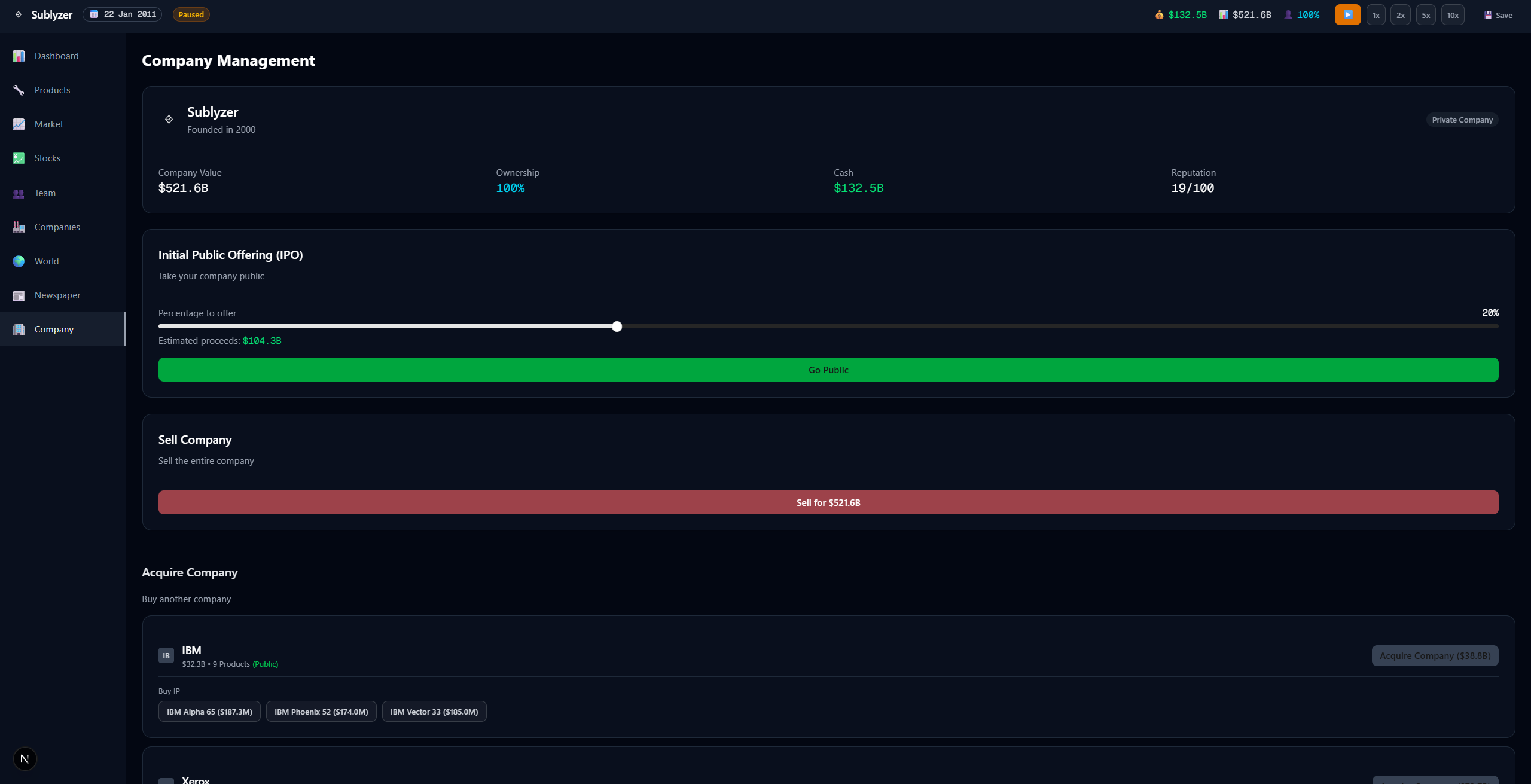Open World via the globe icon
The image size is (1531, 784).
(19, 261)
